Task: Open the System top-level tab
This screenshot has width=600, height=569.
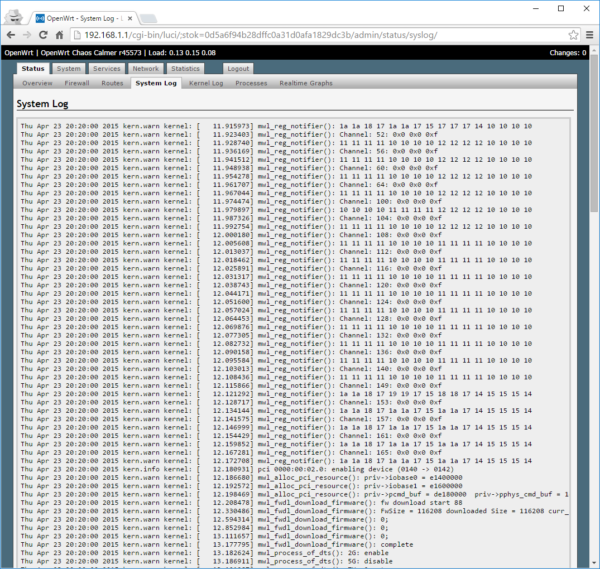Action: point(69,69)
